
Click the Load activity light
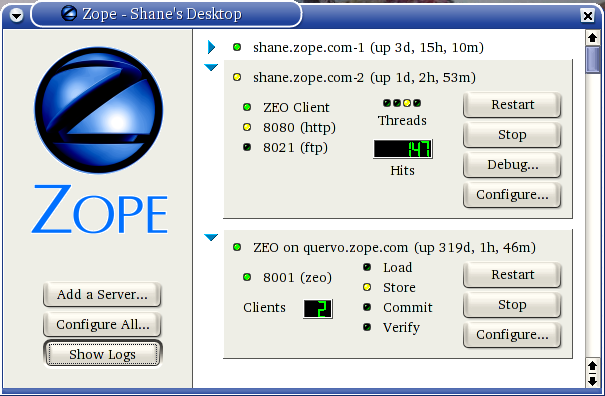click(367, 267)
